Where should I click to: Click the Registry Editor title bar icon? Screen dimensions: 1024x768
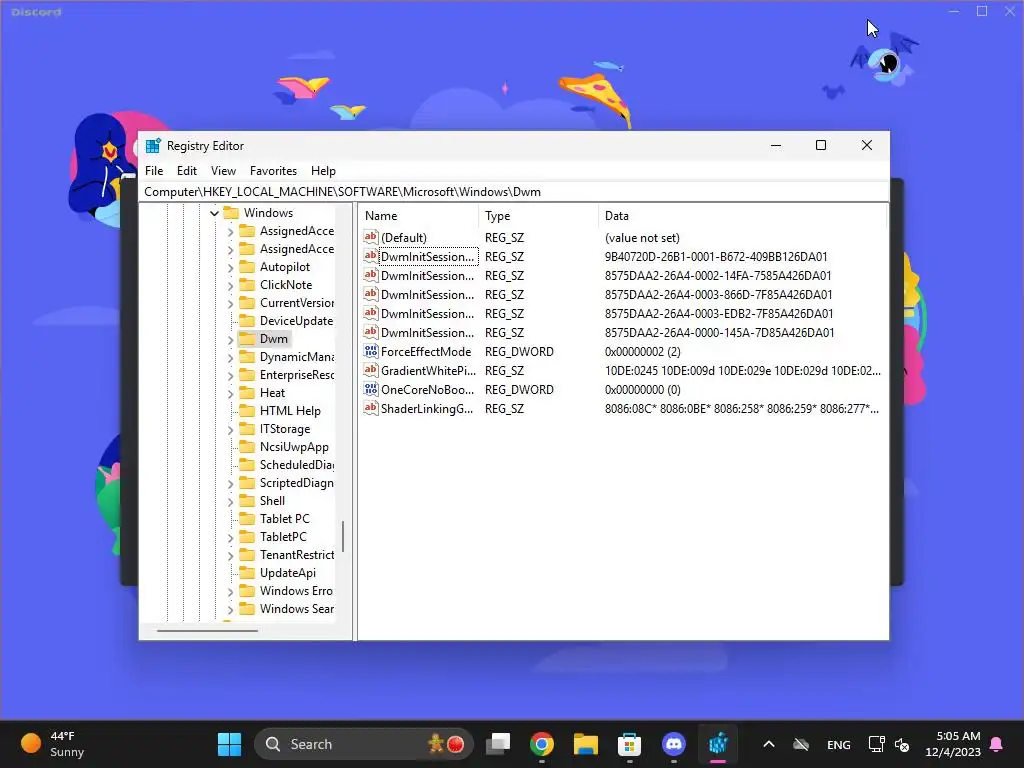click(153, 146)
